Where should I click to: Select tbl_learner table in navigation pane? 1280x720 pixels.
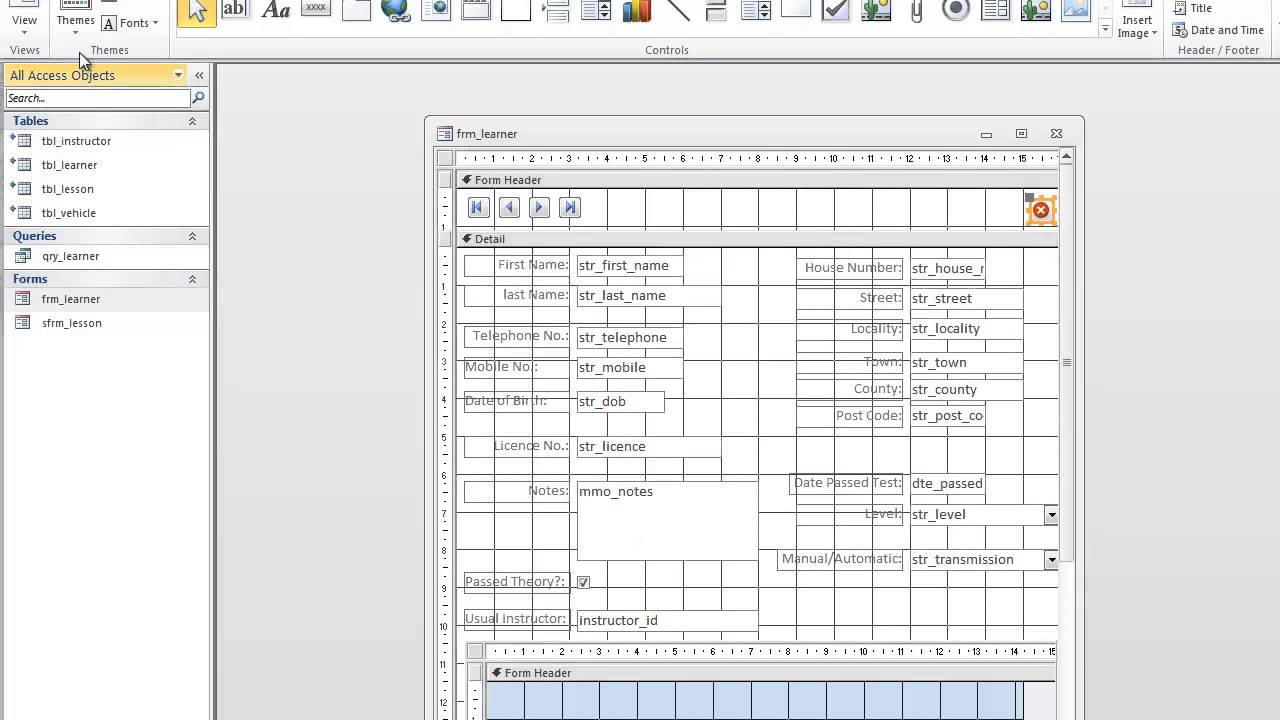pos(69,165)
